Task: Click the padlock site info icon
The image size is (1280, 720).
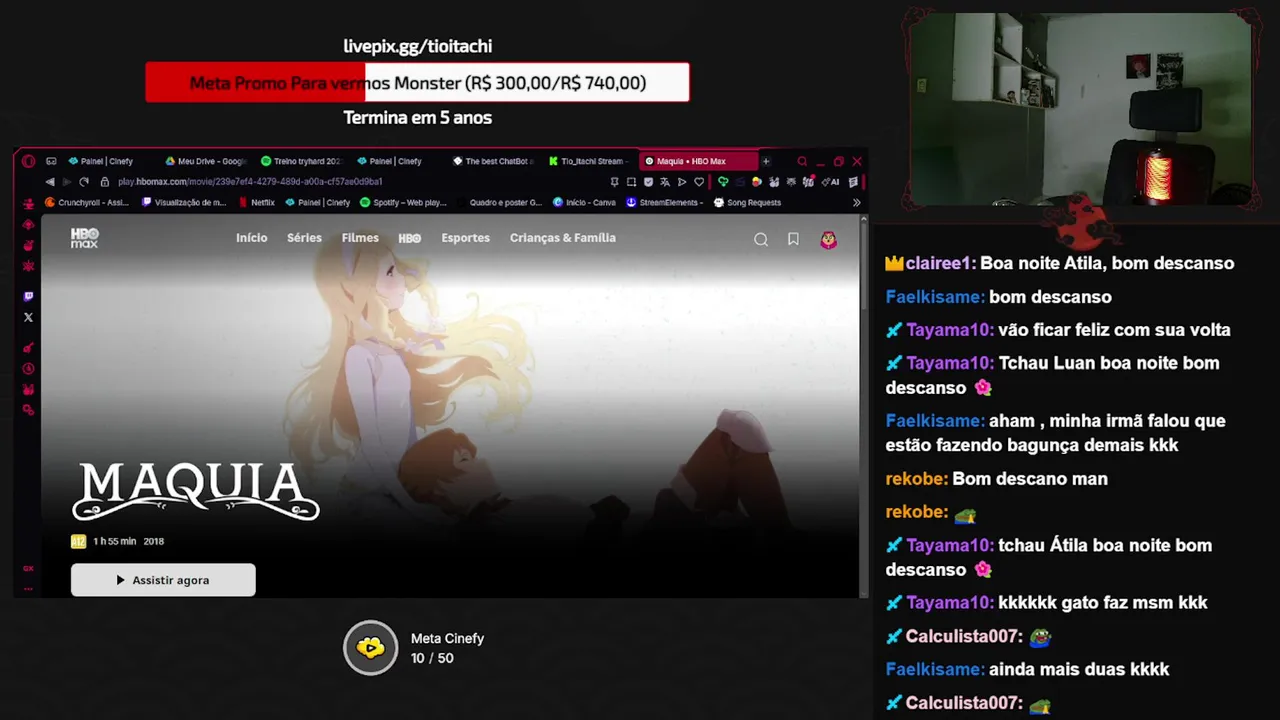Action: (x=105, y=182)
